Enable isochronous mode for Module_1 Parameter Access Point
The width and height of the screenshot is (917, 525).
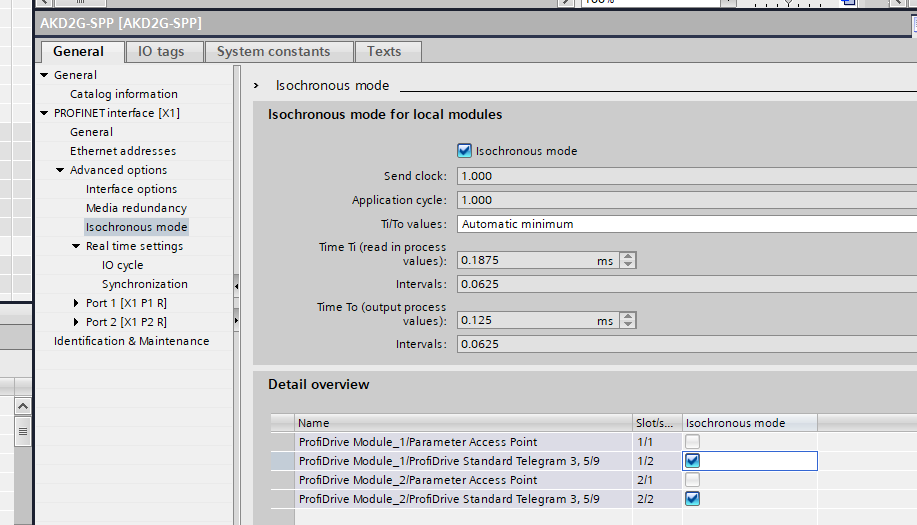(692, 442)
